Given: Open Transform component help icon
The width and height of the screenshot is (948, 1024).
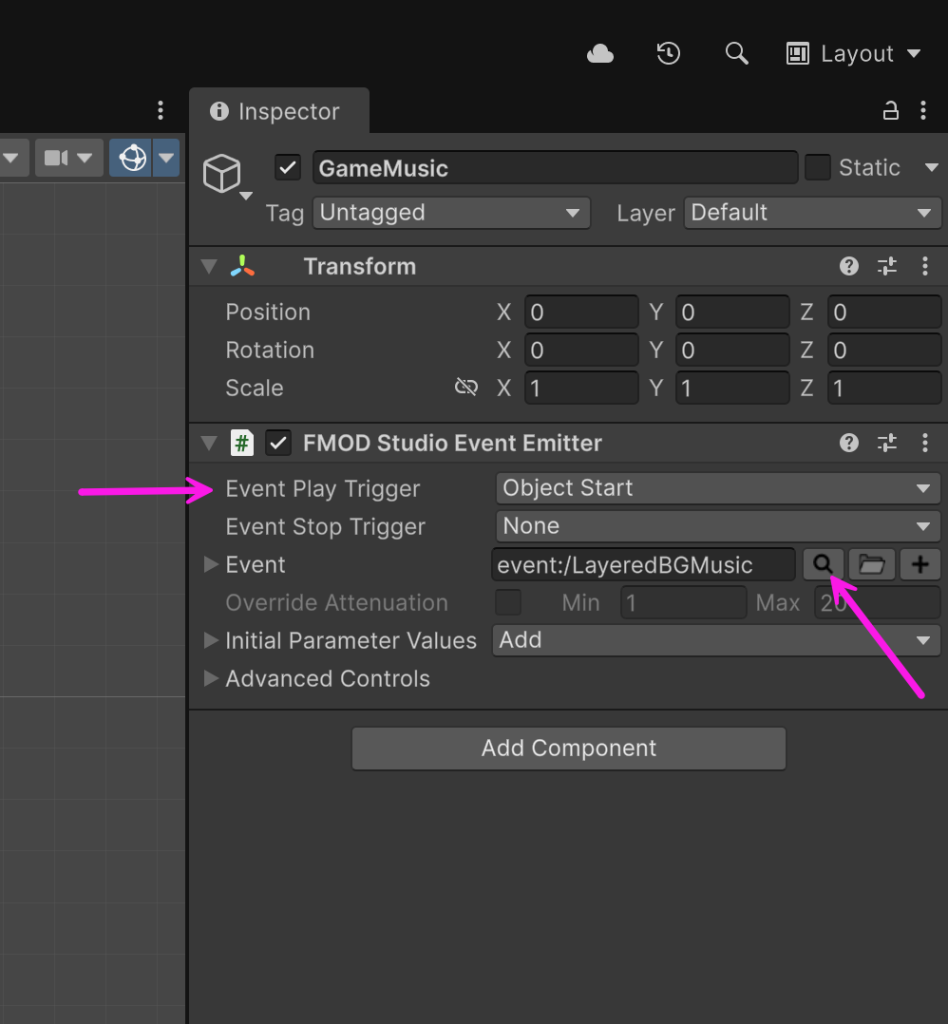Looking at the screenshot, I should pyautogui.click(x=849, y=266).
